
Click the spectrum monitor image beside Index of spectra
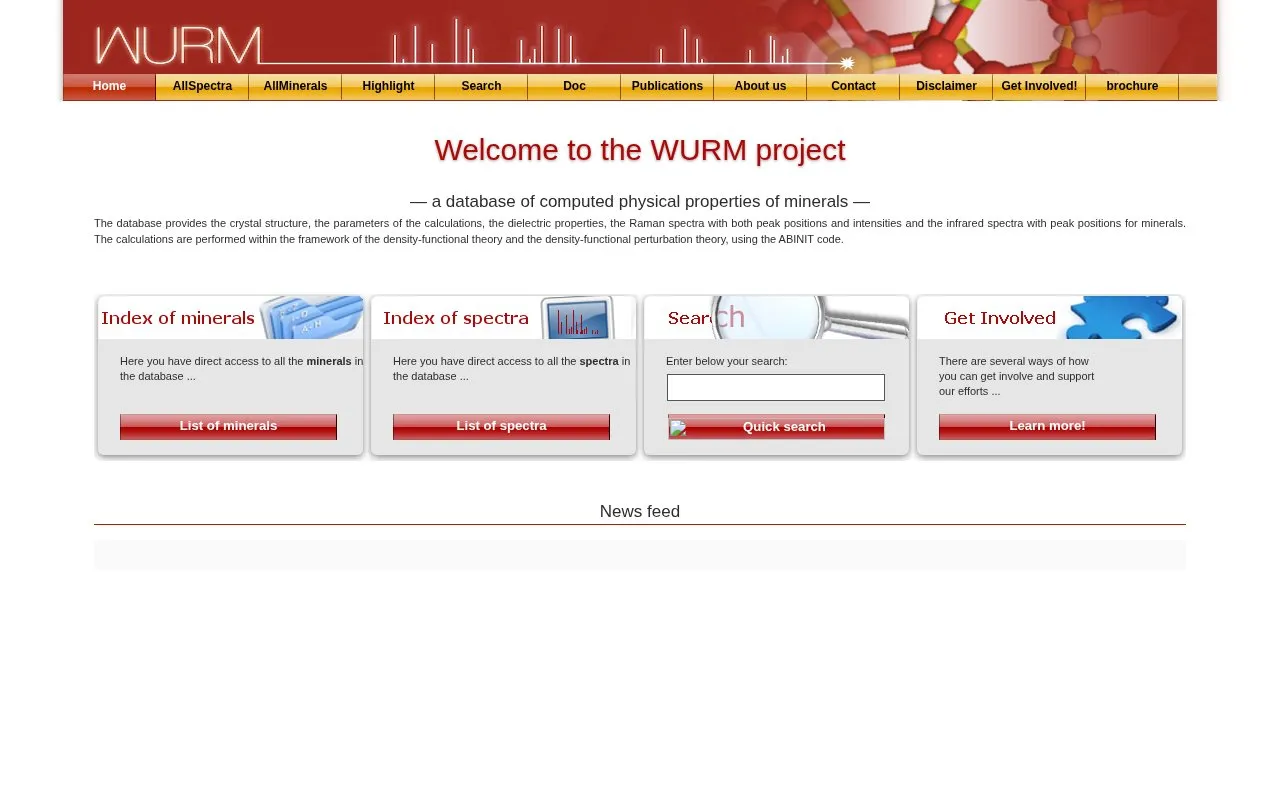click(578, 317)
